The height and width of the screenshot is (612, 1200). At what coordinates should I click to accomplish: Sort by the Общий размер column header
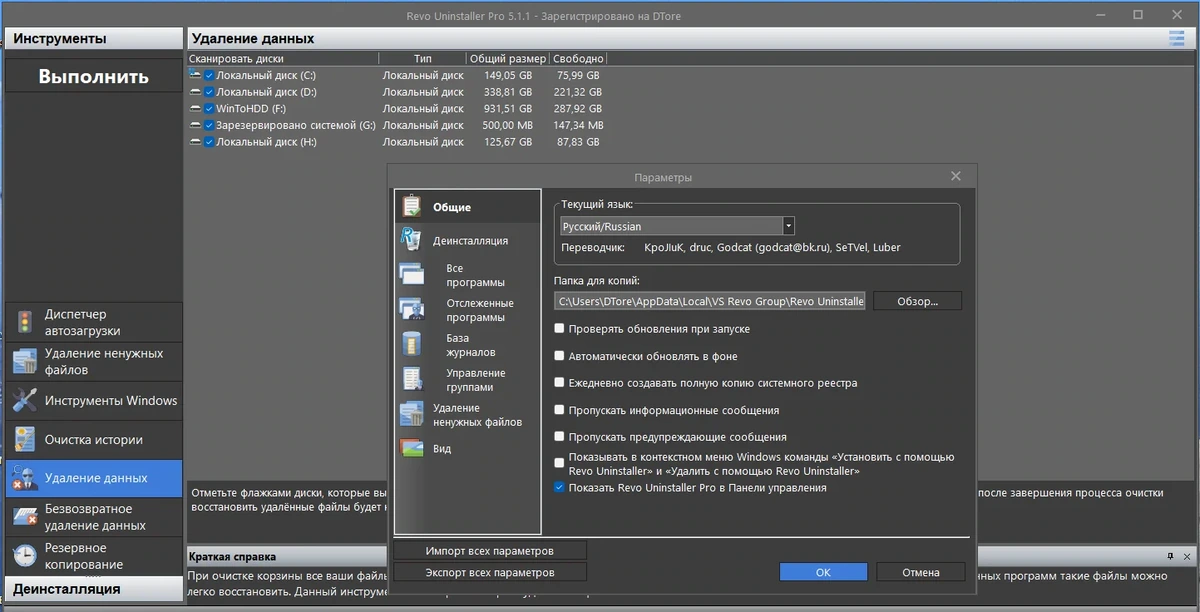click(508, 59)
